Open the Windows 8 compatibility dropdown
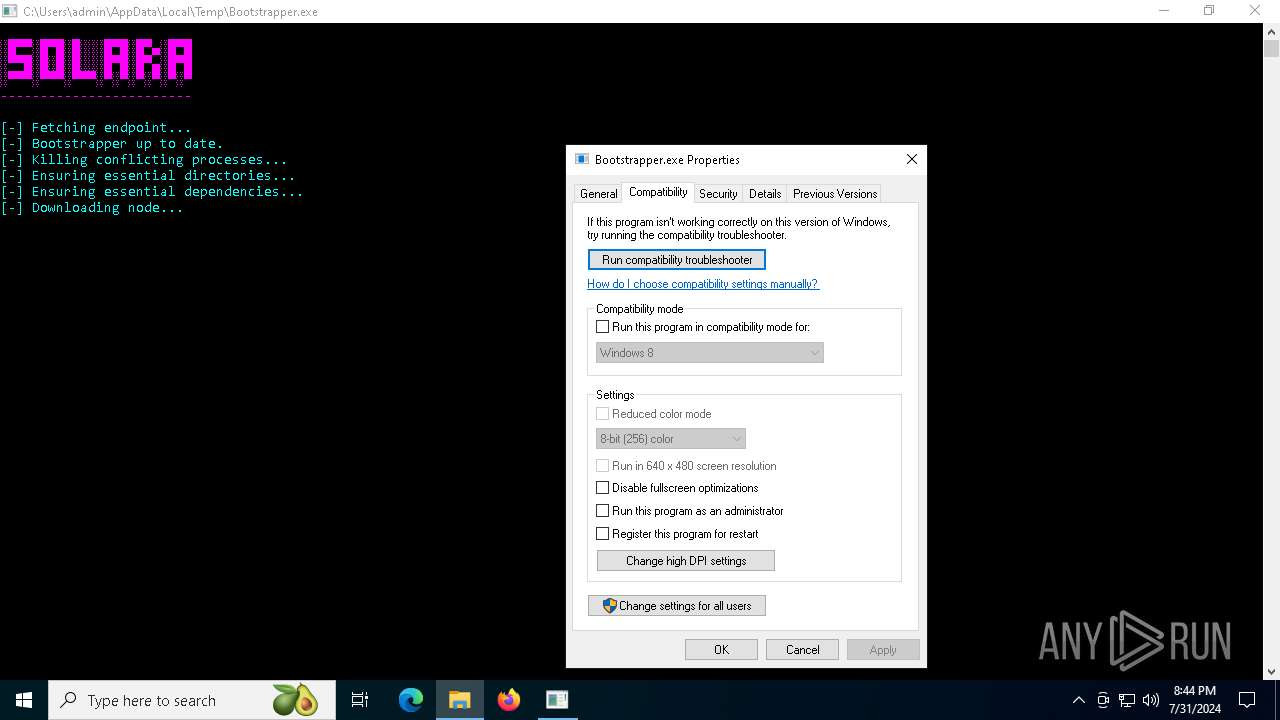 point(710,353)
